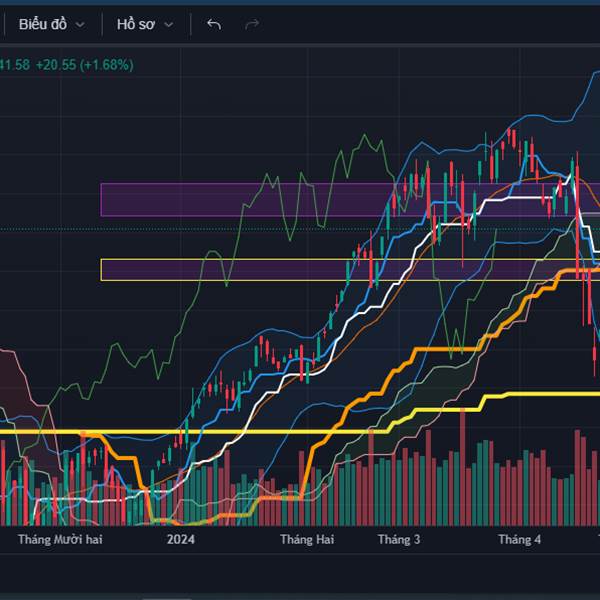Click the Tháng 4 axis label
The height and width of the screenshot is (600, 600).
(520, 540)
